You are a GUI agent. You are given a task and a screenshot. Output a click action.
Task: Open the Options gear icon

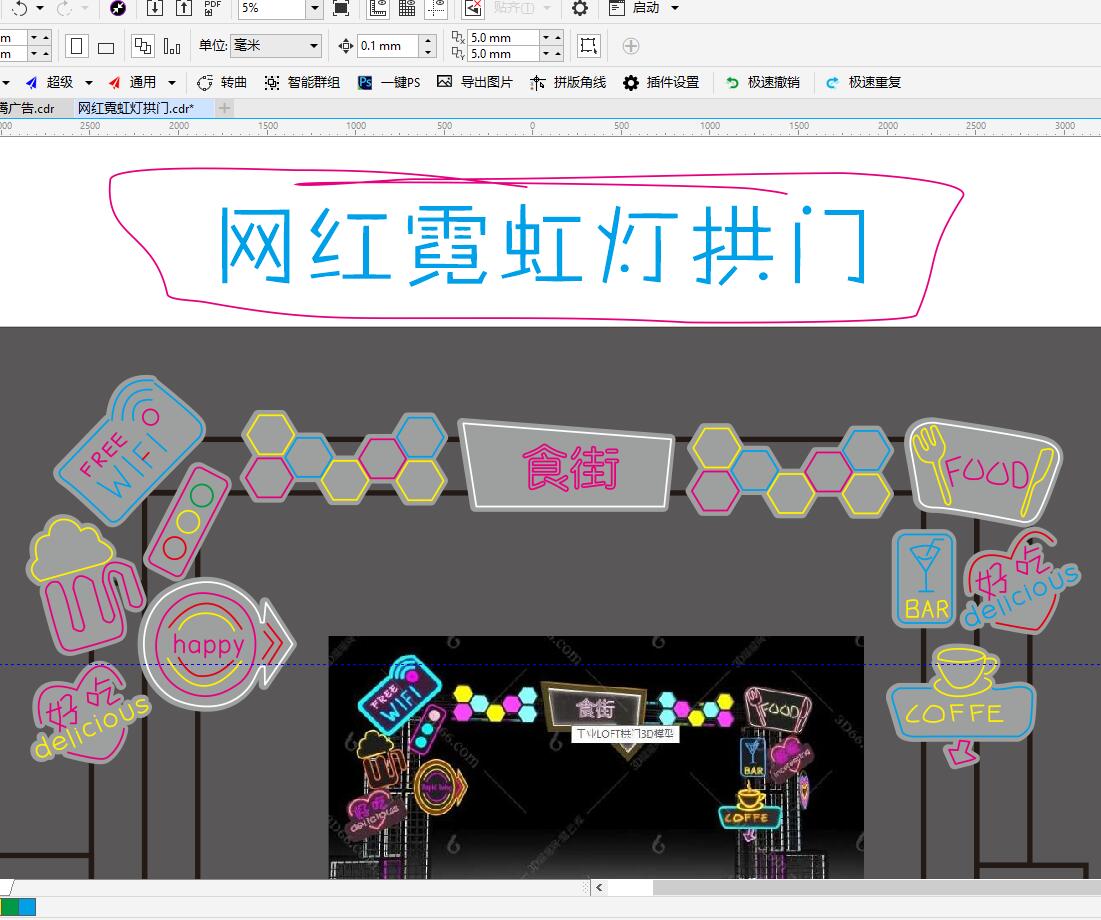pos(580,8)
